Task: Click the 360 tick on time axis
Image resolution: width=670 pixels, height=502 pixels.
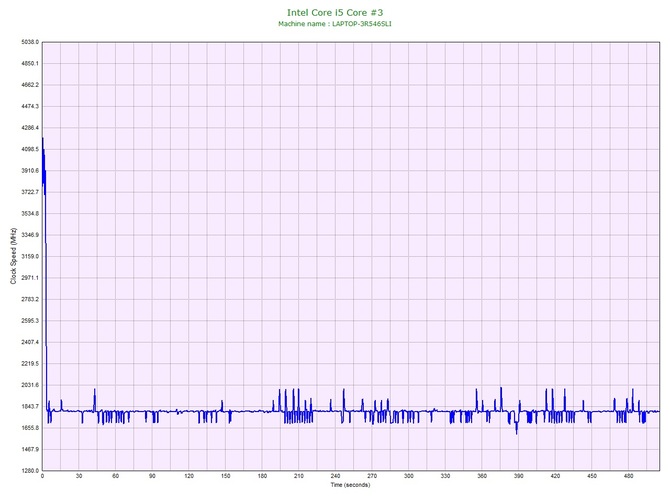Action: pos(482,476)
